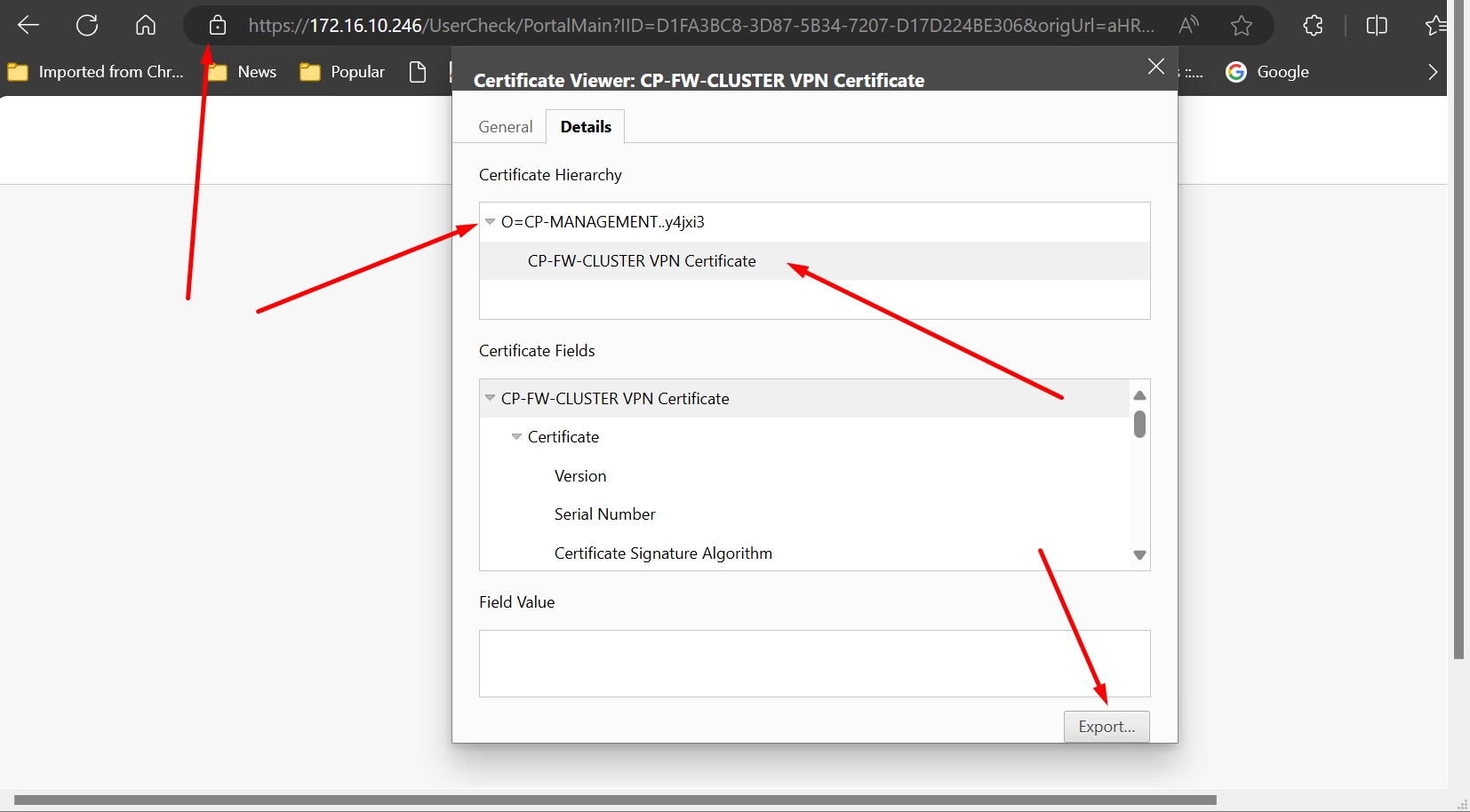Open the read aloud icon

coord(1189,25)
